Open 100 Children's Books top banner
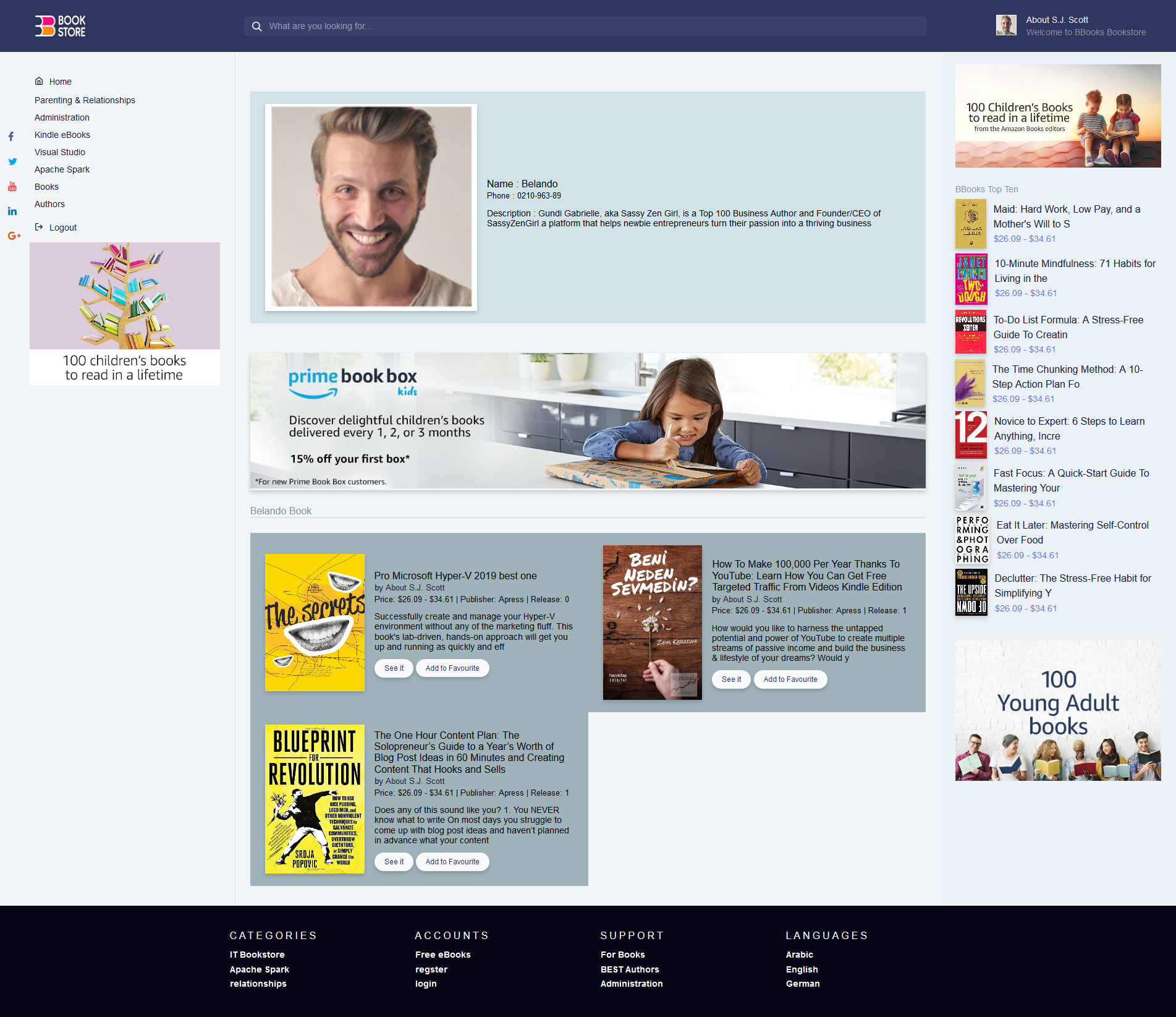This screenshot has height=1017, width=1176. coord(1058,116)
